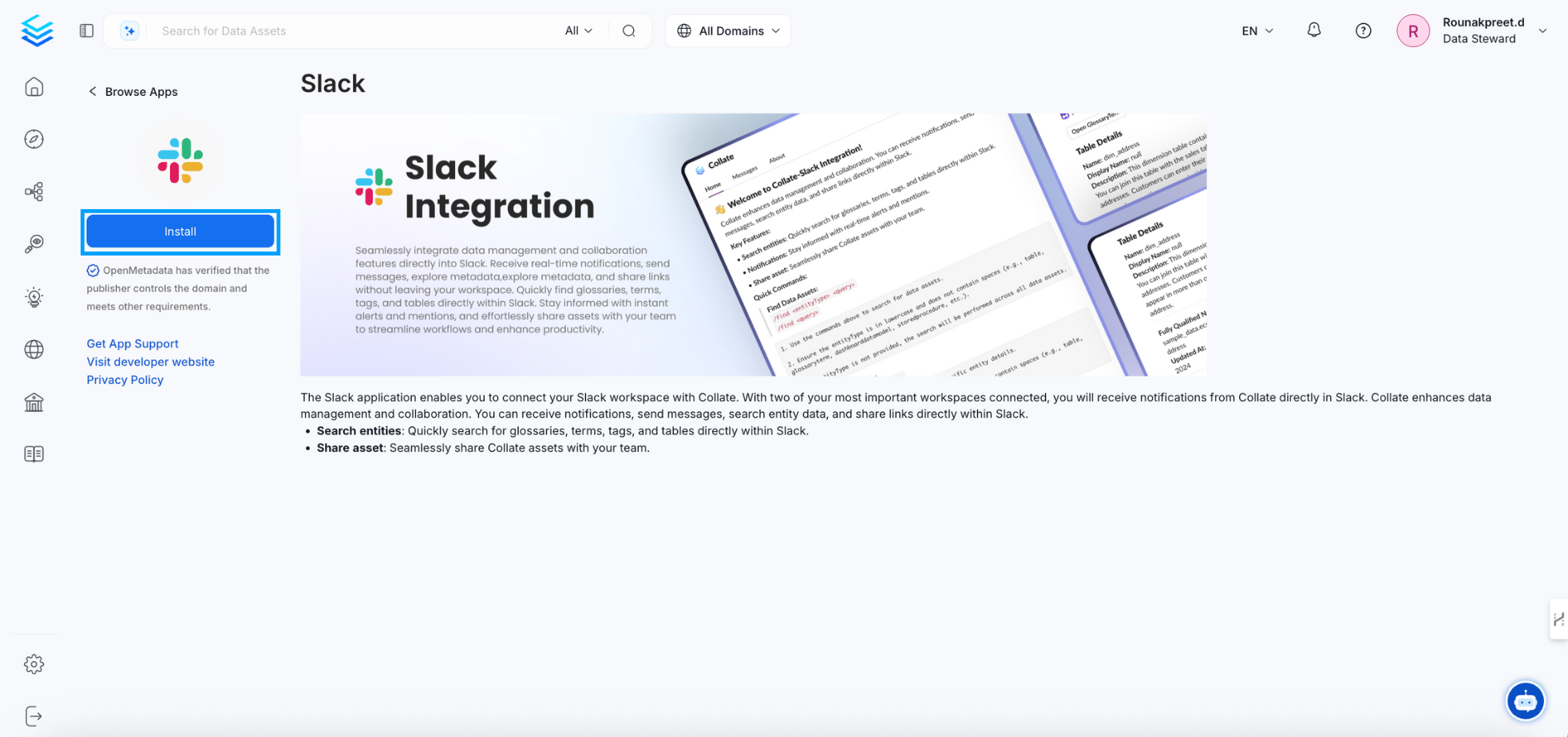Install the Slack application
1568x737 pixels.
point(180,232)
